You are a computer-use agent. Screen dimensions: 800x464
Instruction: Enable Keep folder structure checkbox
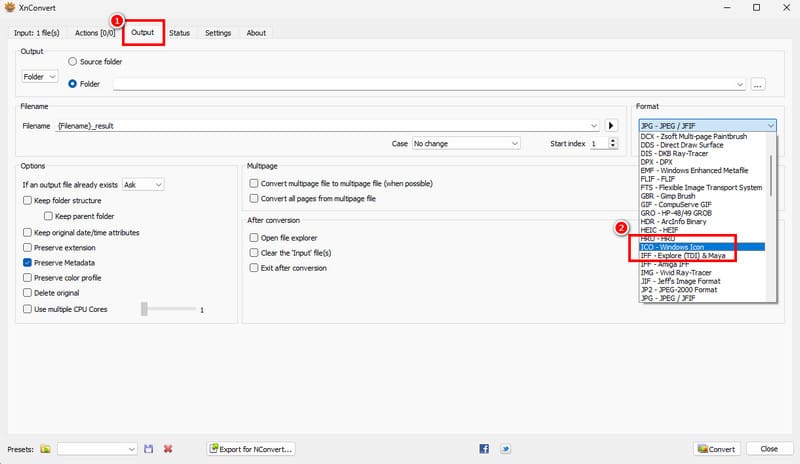(27, 200)
